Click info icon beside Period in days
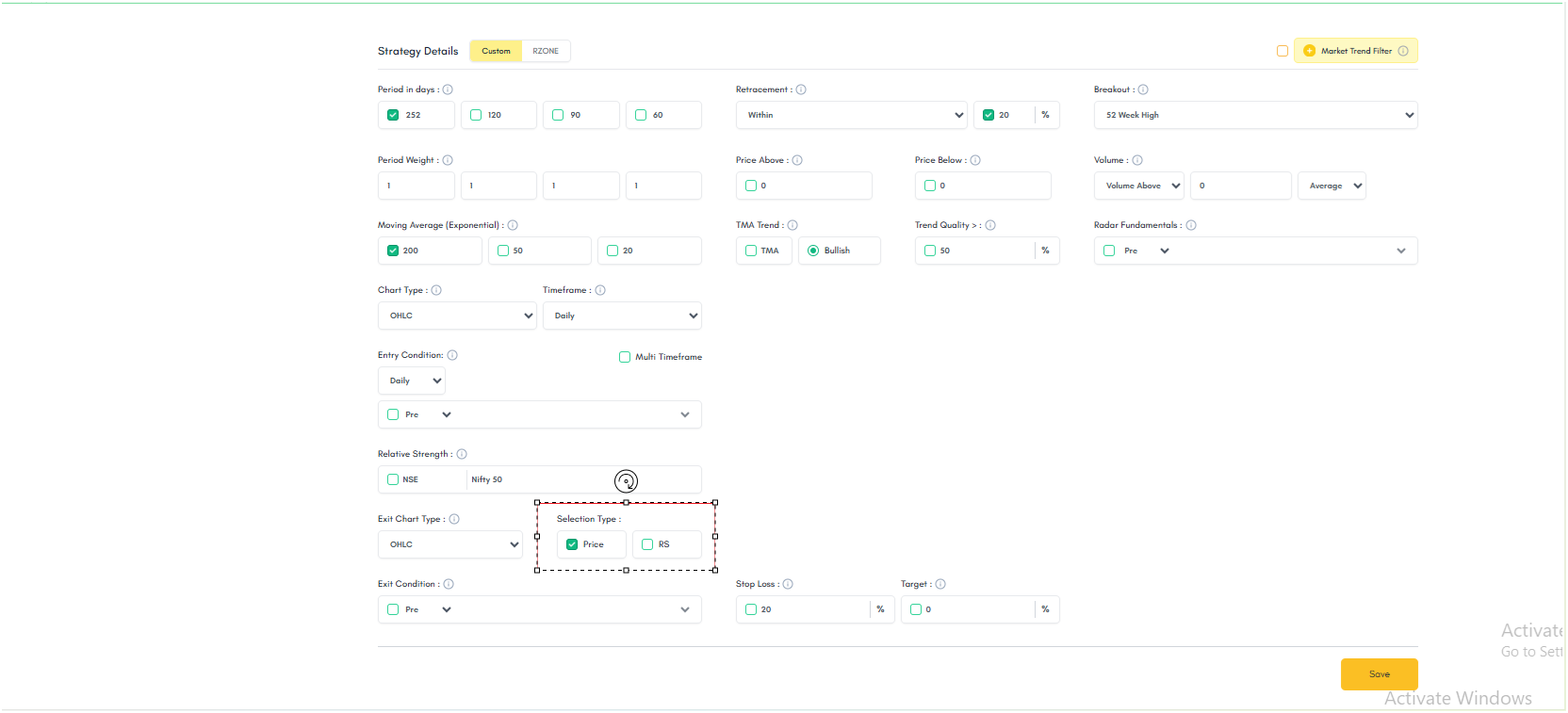 (x=448, y=89)
